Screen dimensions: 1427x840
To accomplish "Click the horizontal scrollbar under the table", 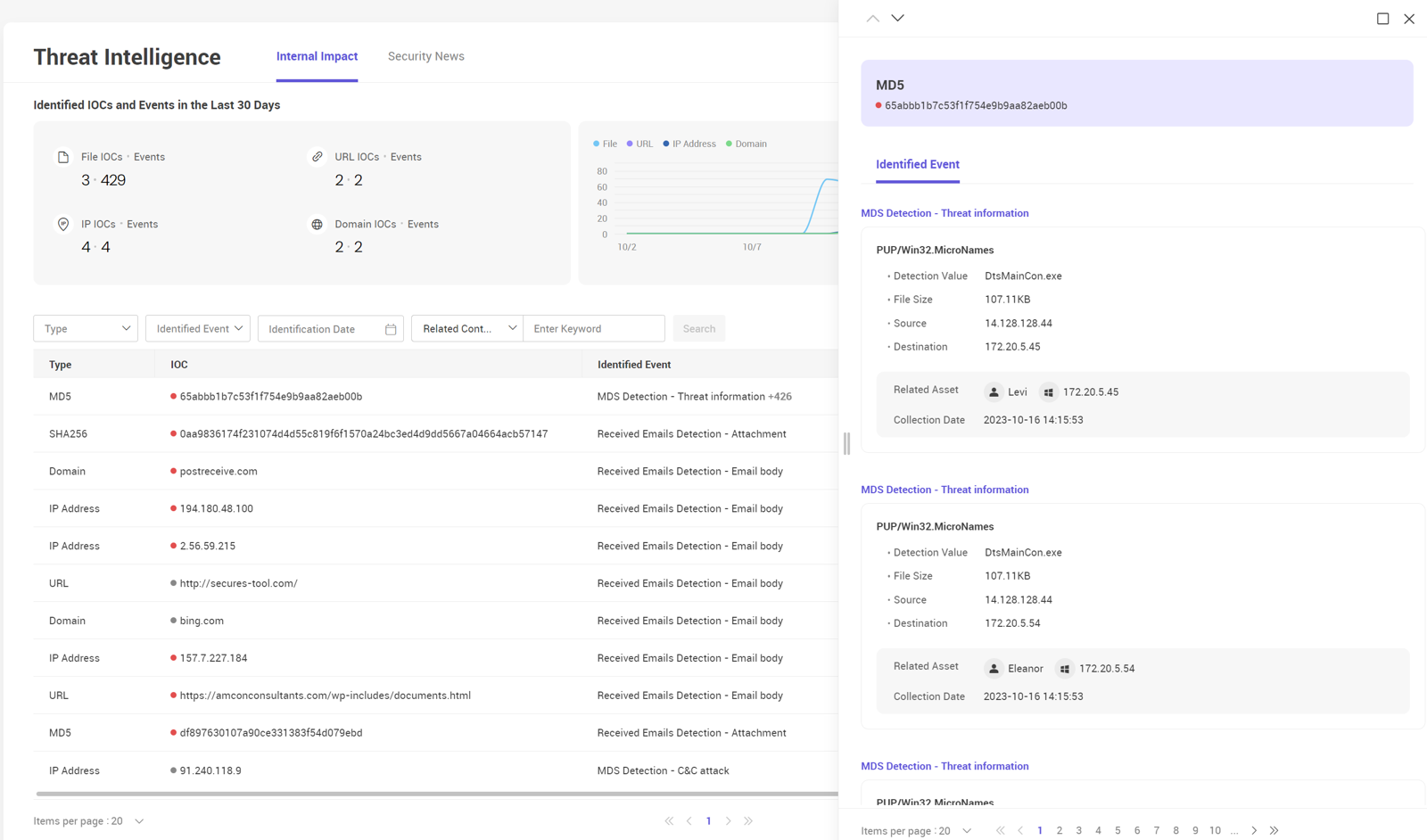I will coord(436,794).
